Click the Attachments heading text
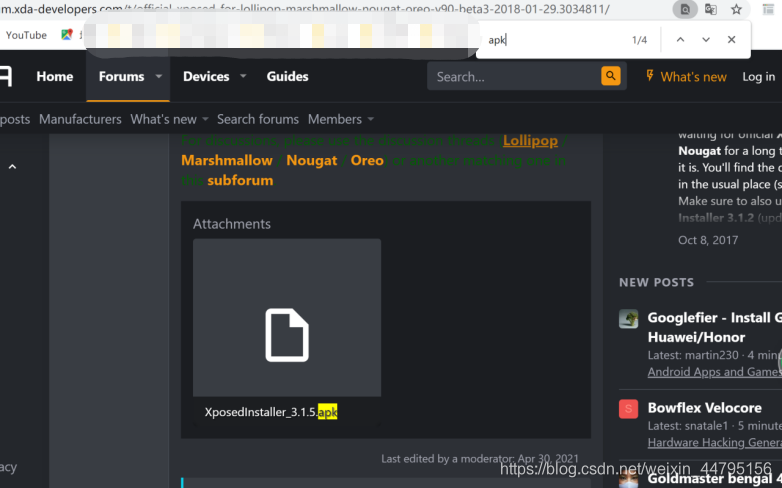 [x=232, y=224]
